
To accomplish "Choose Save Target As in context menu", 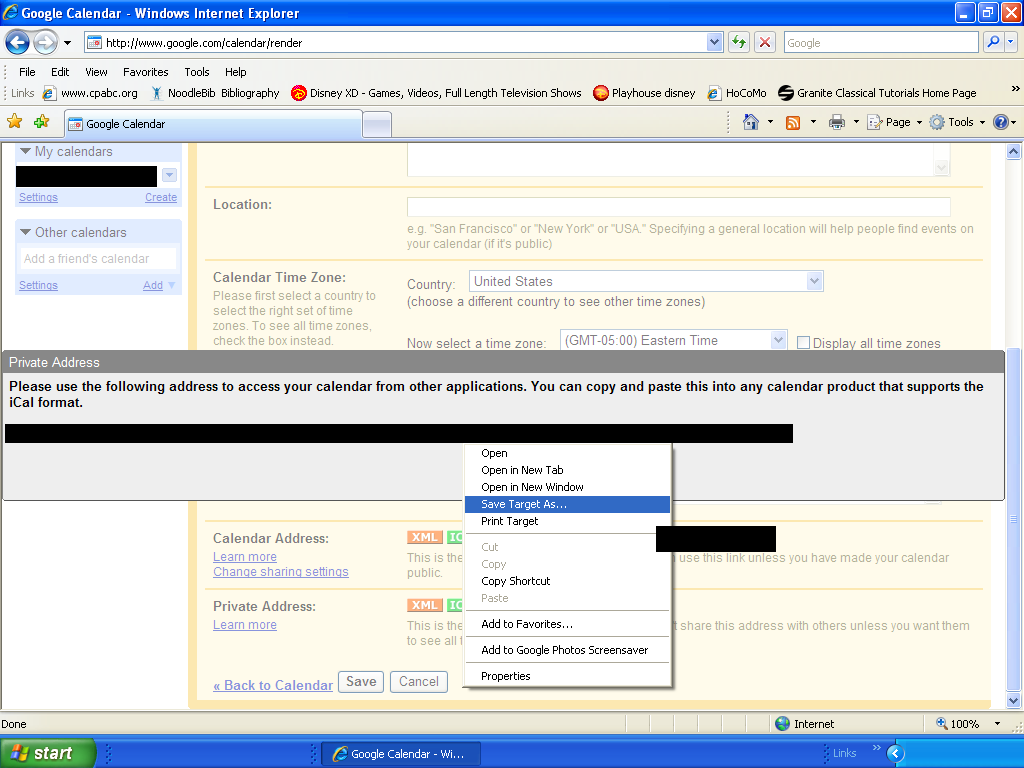I will 567,504.
